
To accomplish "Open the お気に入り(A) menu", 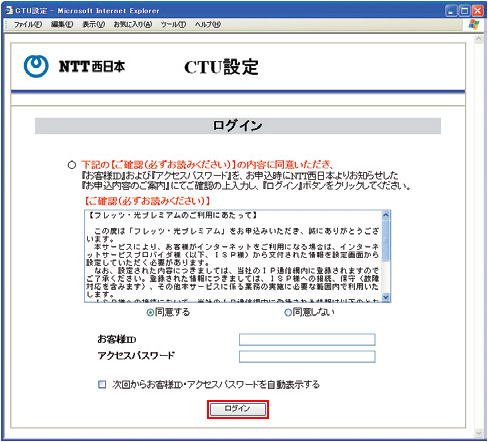I will point(133,24).
